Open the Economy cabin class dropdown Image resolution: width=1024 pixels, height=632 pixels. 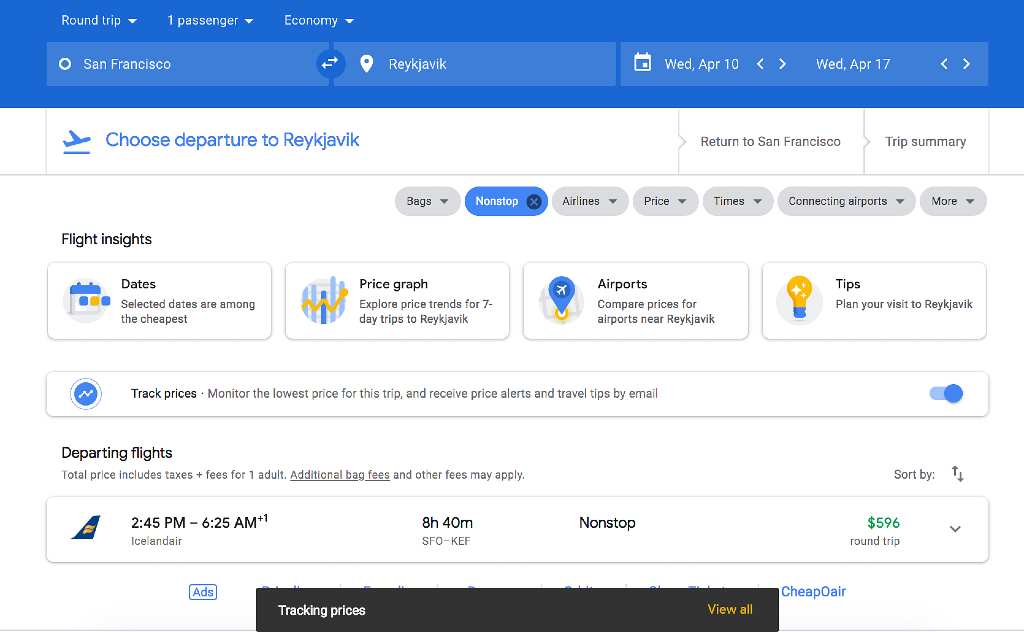(x=319, y=20)
